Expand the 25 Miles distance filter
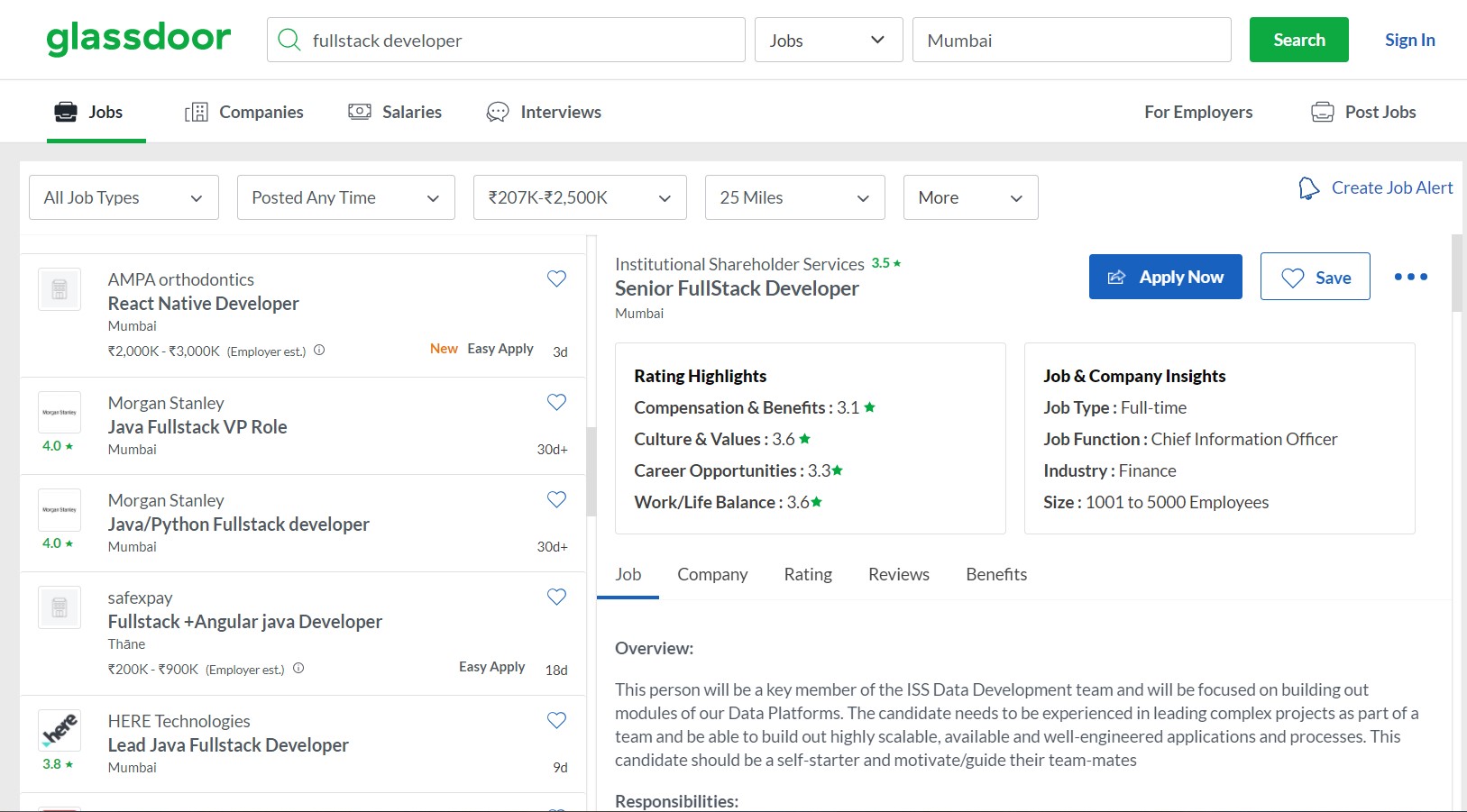 795,197
